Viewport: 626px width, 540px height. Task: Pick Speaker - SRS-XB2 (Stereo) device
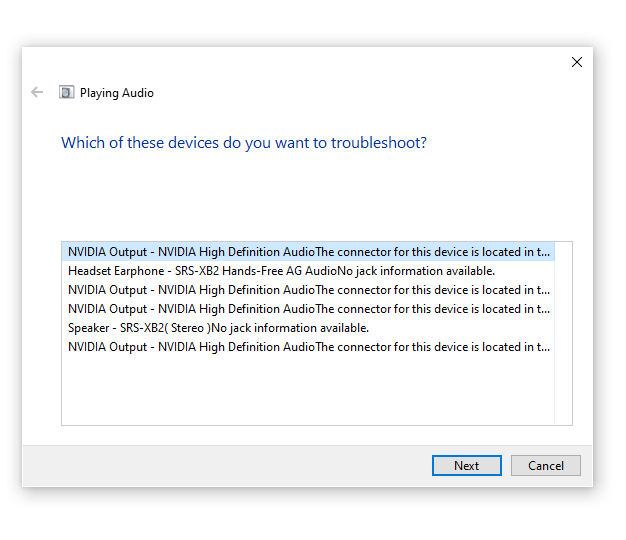pyautogui.click(x=308, y=328)
